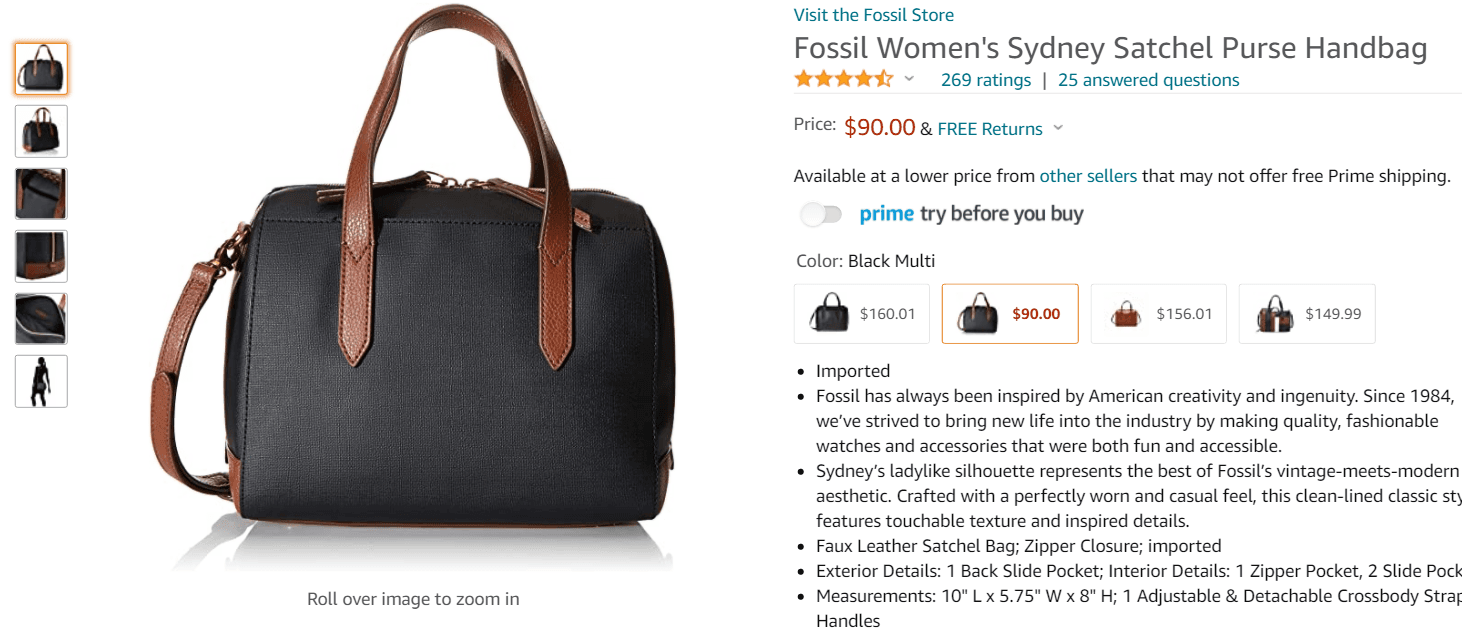1462x629 pixels.
Task: Visit the Fossil Store
Action: pos(874,14)
